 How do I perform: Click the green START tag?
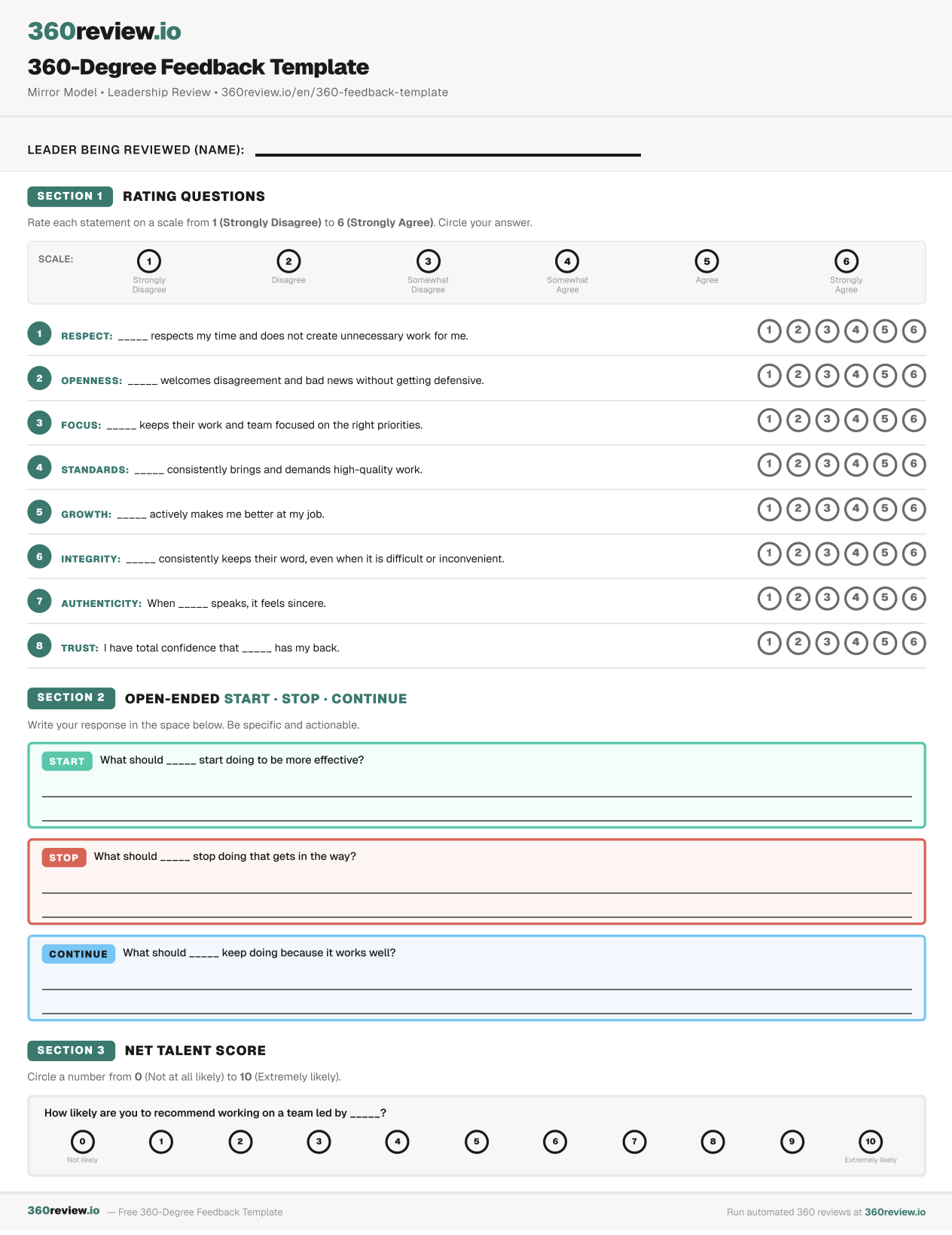67,761
